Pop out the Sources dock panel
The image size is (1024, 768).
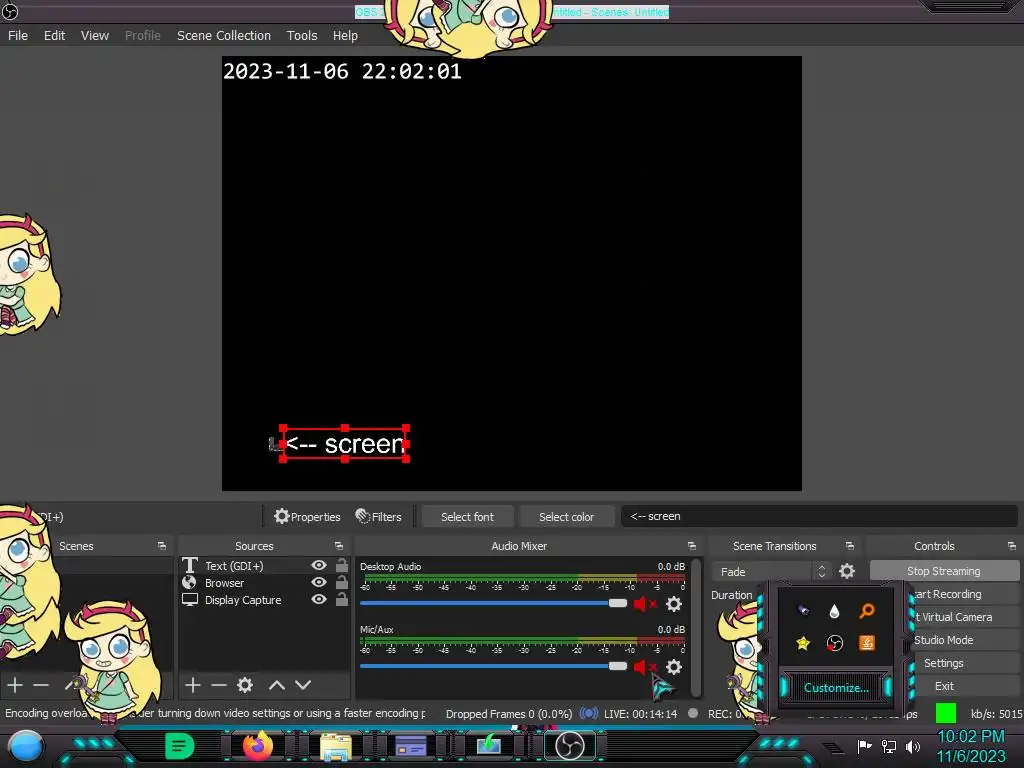pyautogui.click(x=339, y=546)
